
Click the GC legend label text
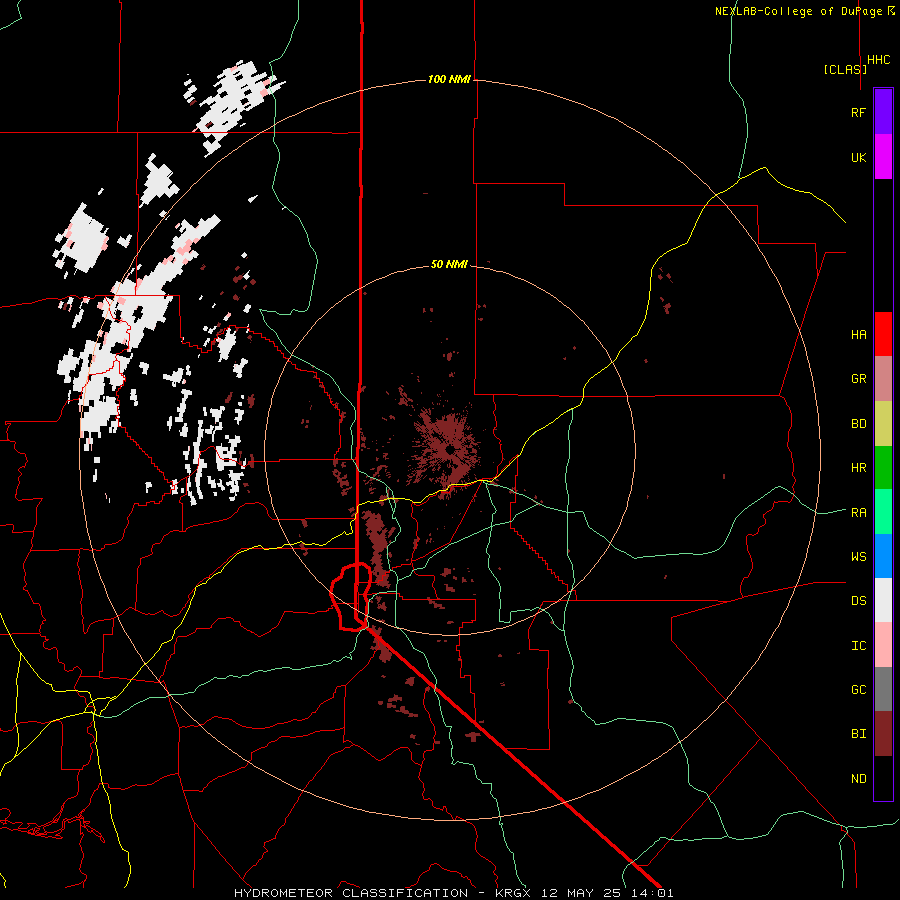coord(859,690)
